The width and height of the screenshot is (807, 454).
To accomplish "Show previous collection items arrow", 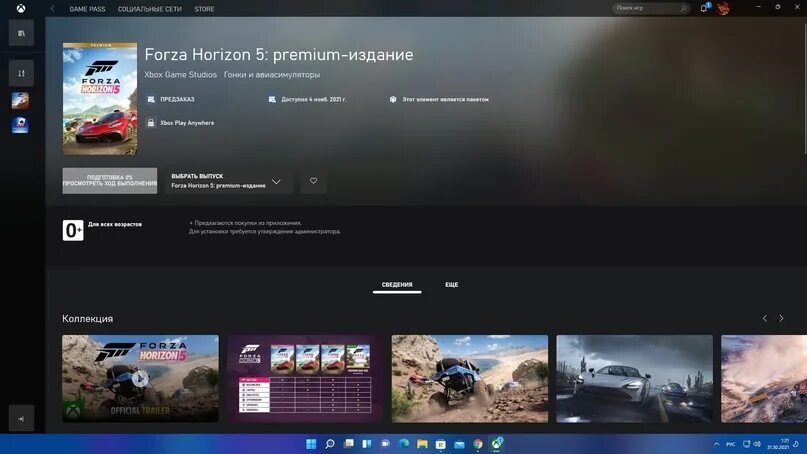I will point(765,319).
